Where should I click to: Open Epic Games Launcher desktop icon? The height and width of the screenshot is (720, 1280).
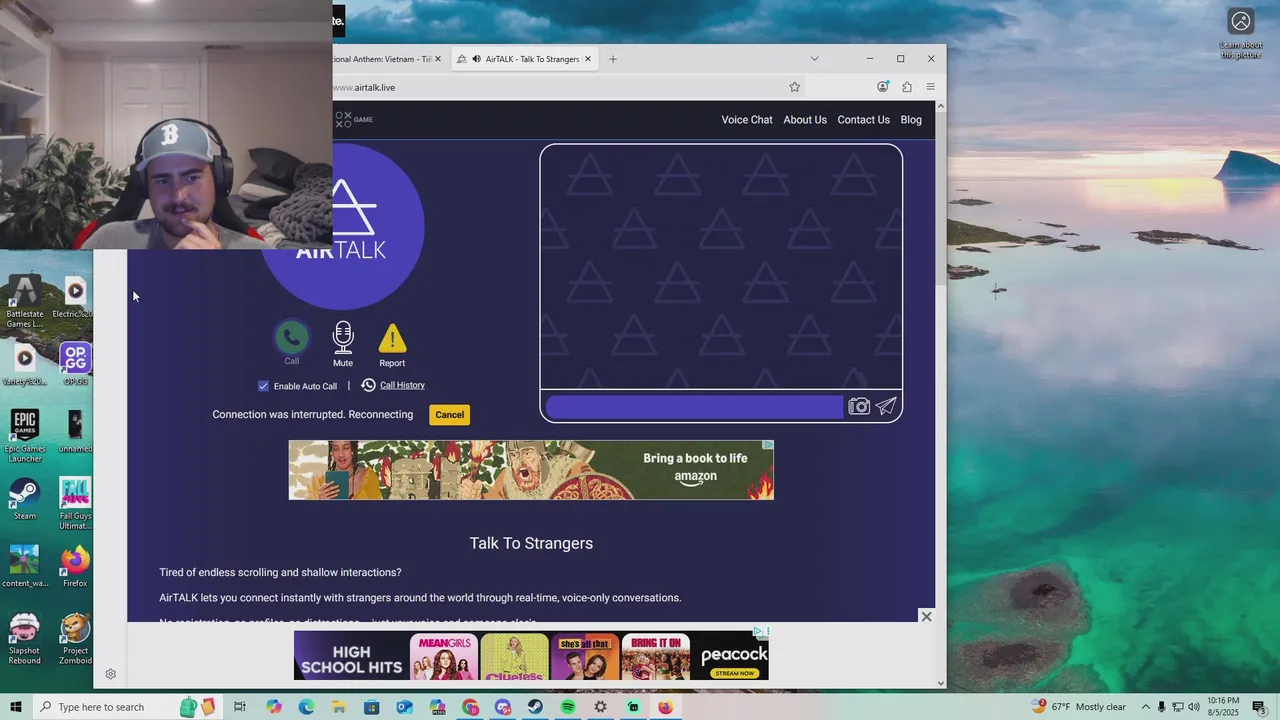coord(25,435)
